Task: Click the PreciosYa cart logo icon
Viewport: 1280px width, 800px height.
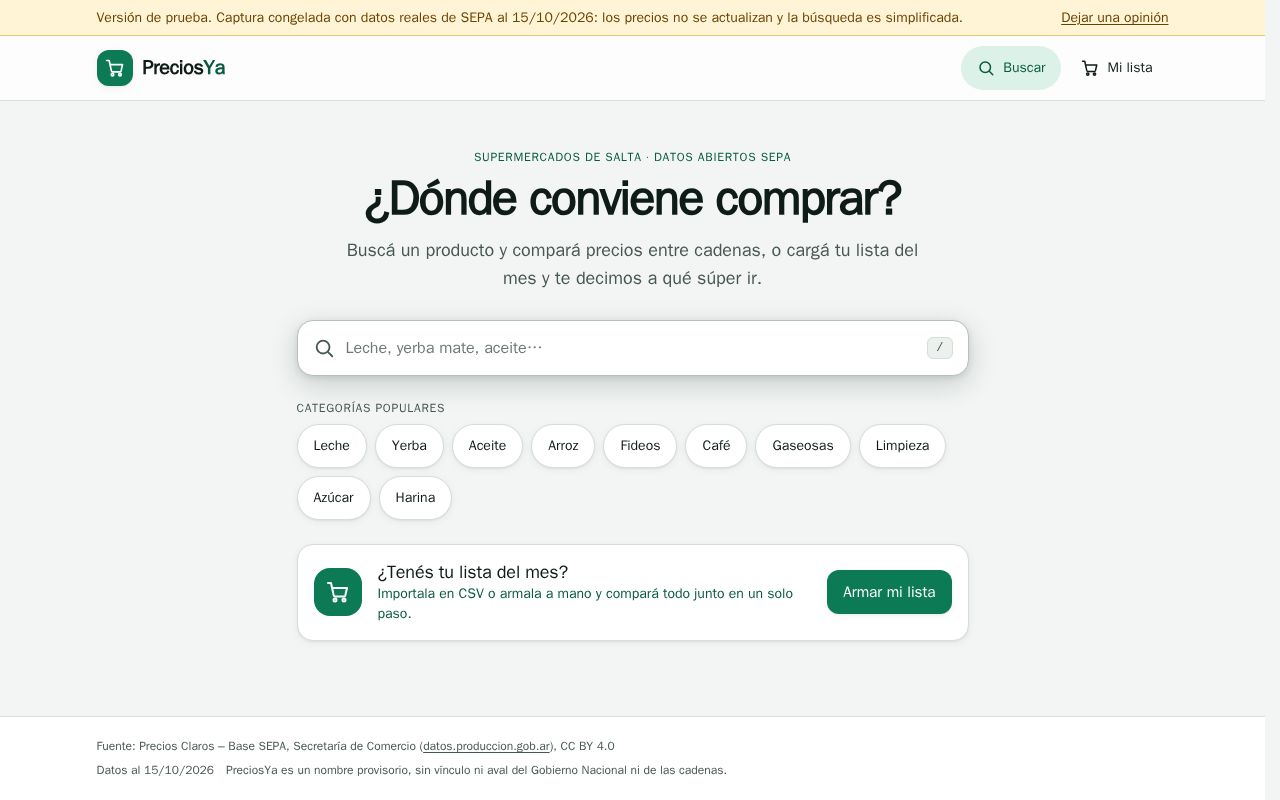Action: (115, 68)
